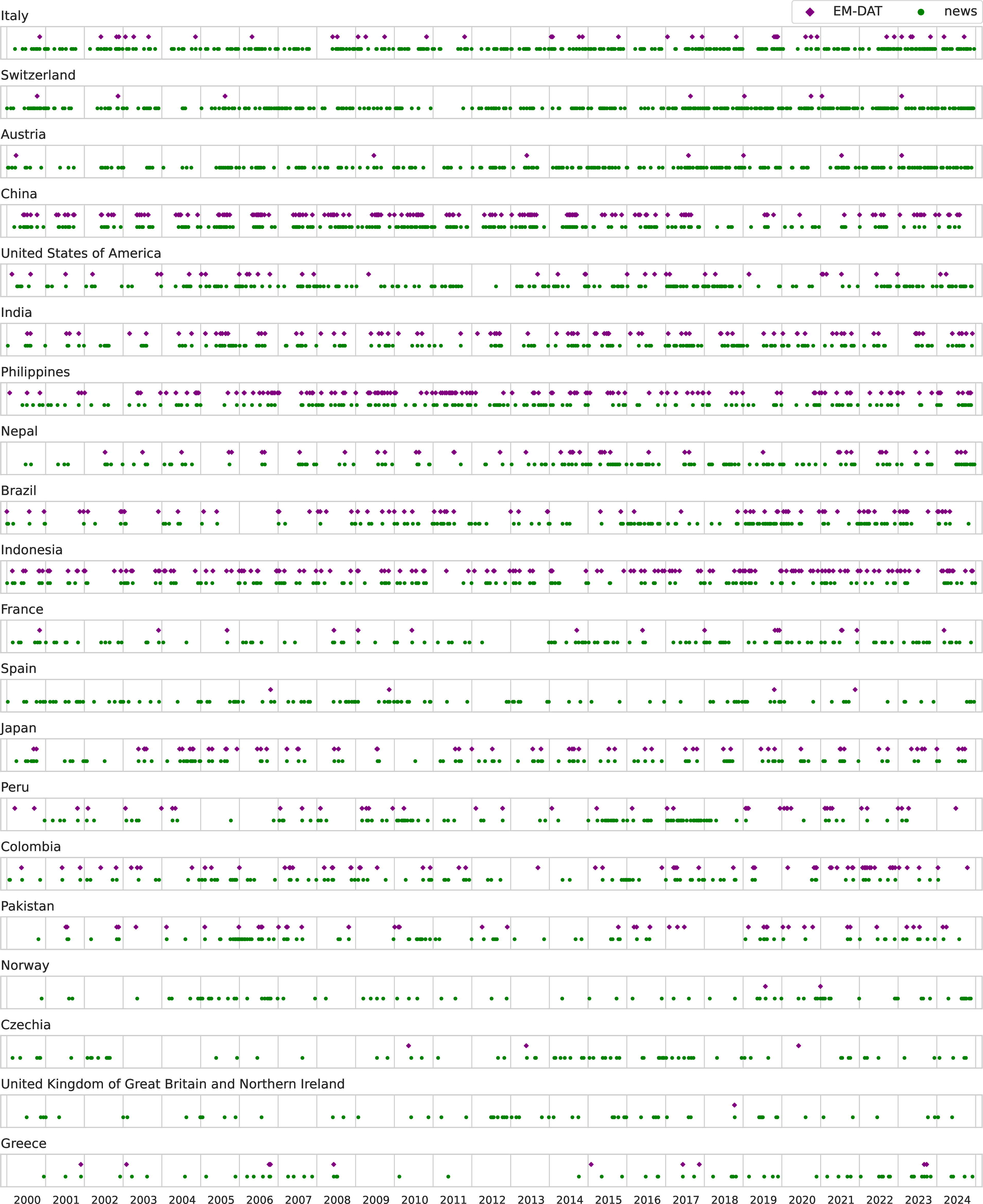Click the 2004 x-axis tick label

coord(182,1199)
